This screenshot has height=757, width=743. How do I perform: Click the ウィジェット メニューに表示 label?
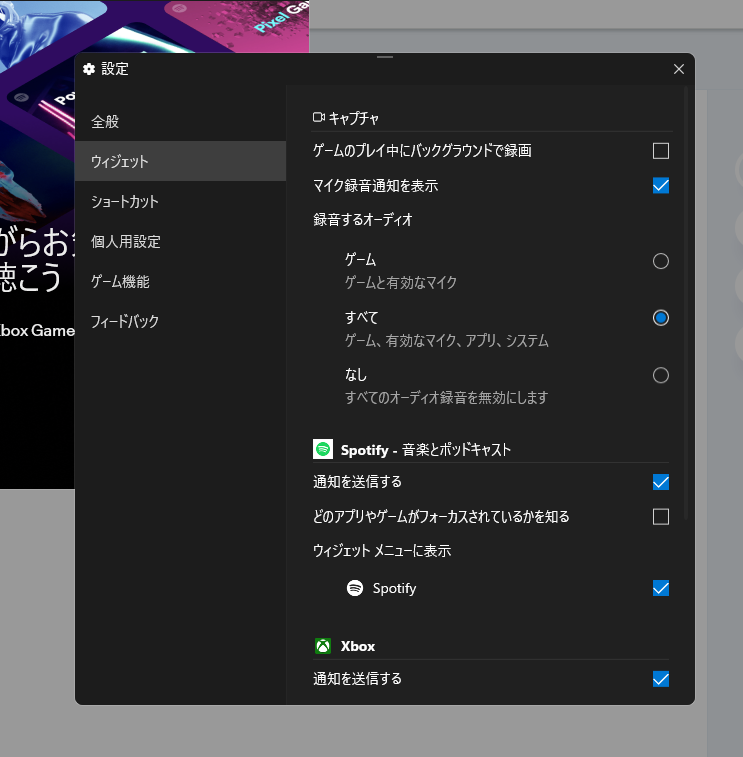pos(382,551)
